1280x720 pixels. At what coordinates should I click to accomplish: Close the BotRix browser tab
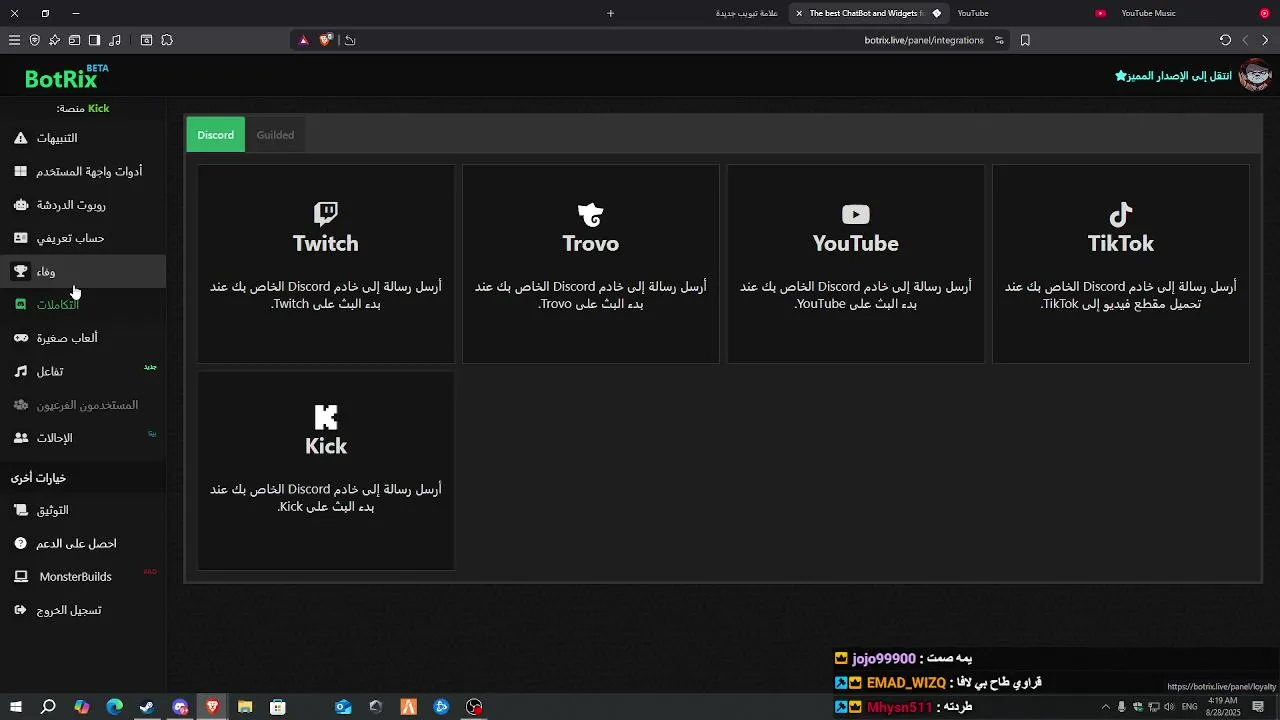point(799,13)
